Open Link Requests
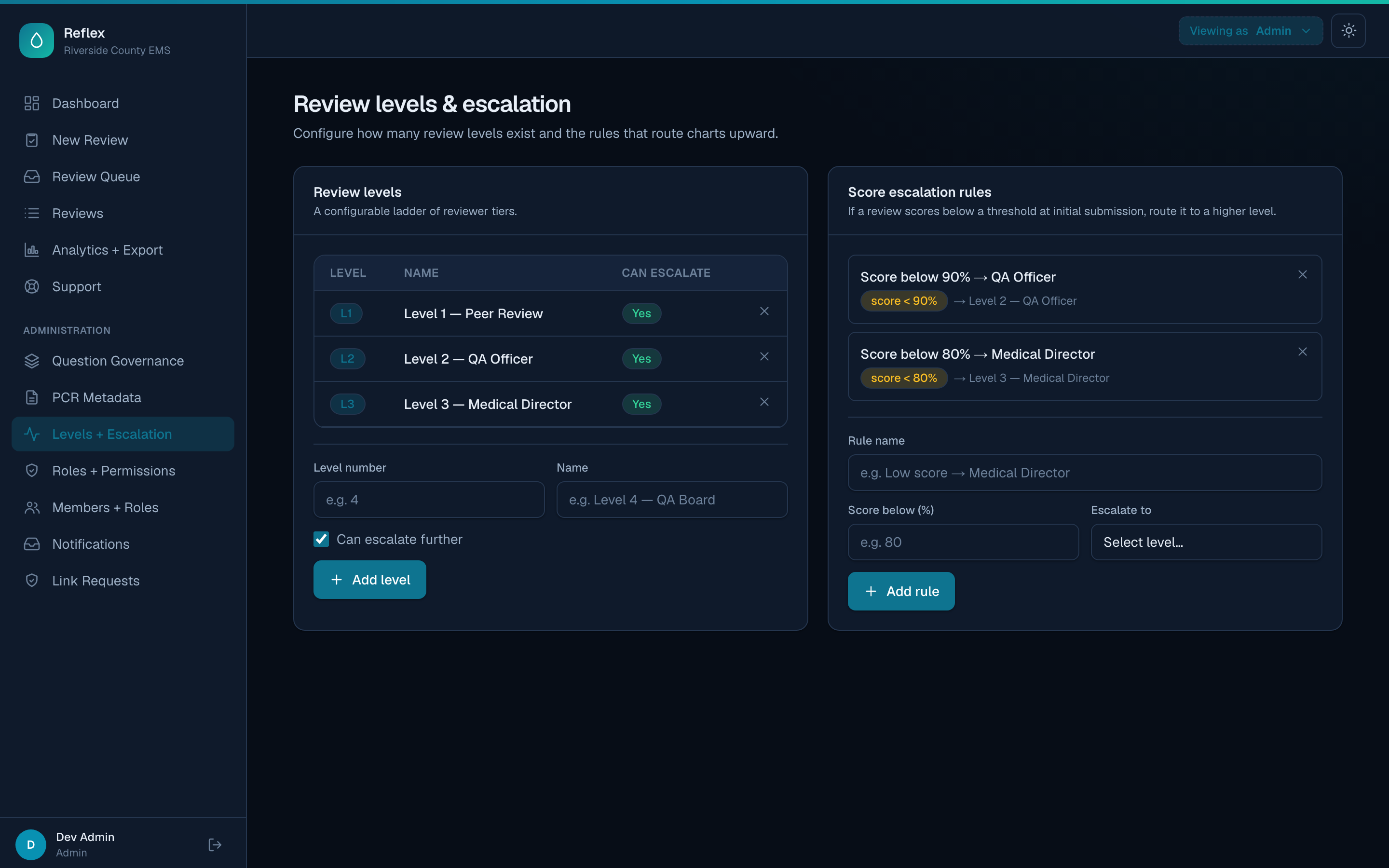Screen dimensions: 1389x868 click(x=123, y=581)
